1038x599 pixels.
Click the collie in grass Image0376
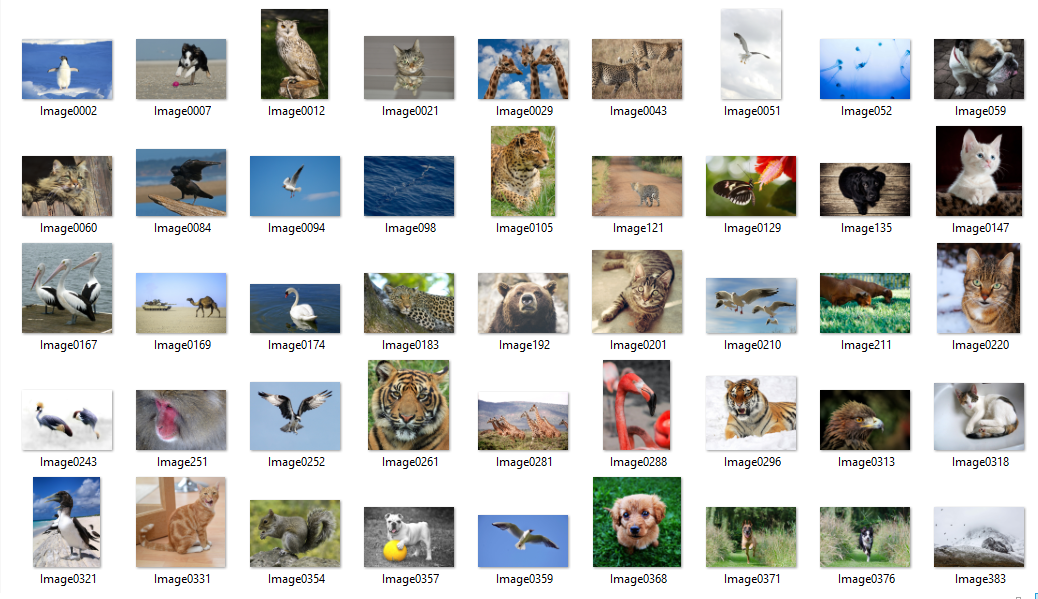(x=865, y=537)
